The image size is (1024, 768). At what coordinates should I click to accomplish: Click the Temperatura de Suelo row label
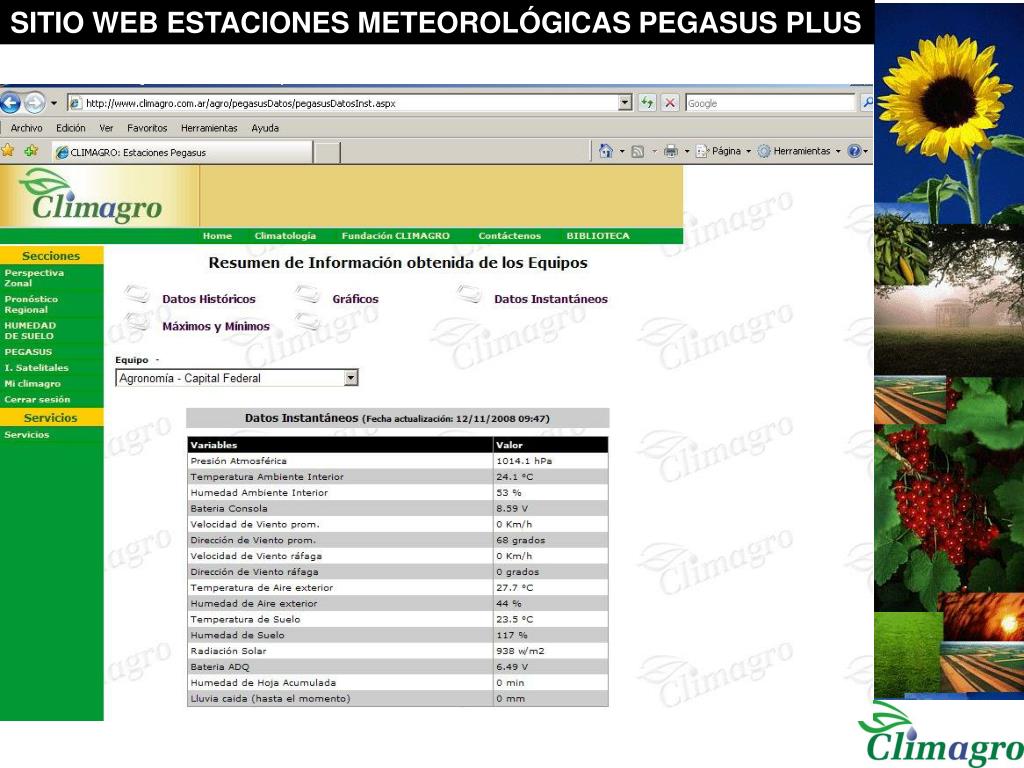[246, 619]
